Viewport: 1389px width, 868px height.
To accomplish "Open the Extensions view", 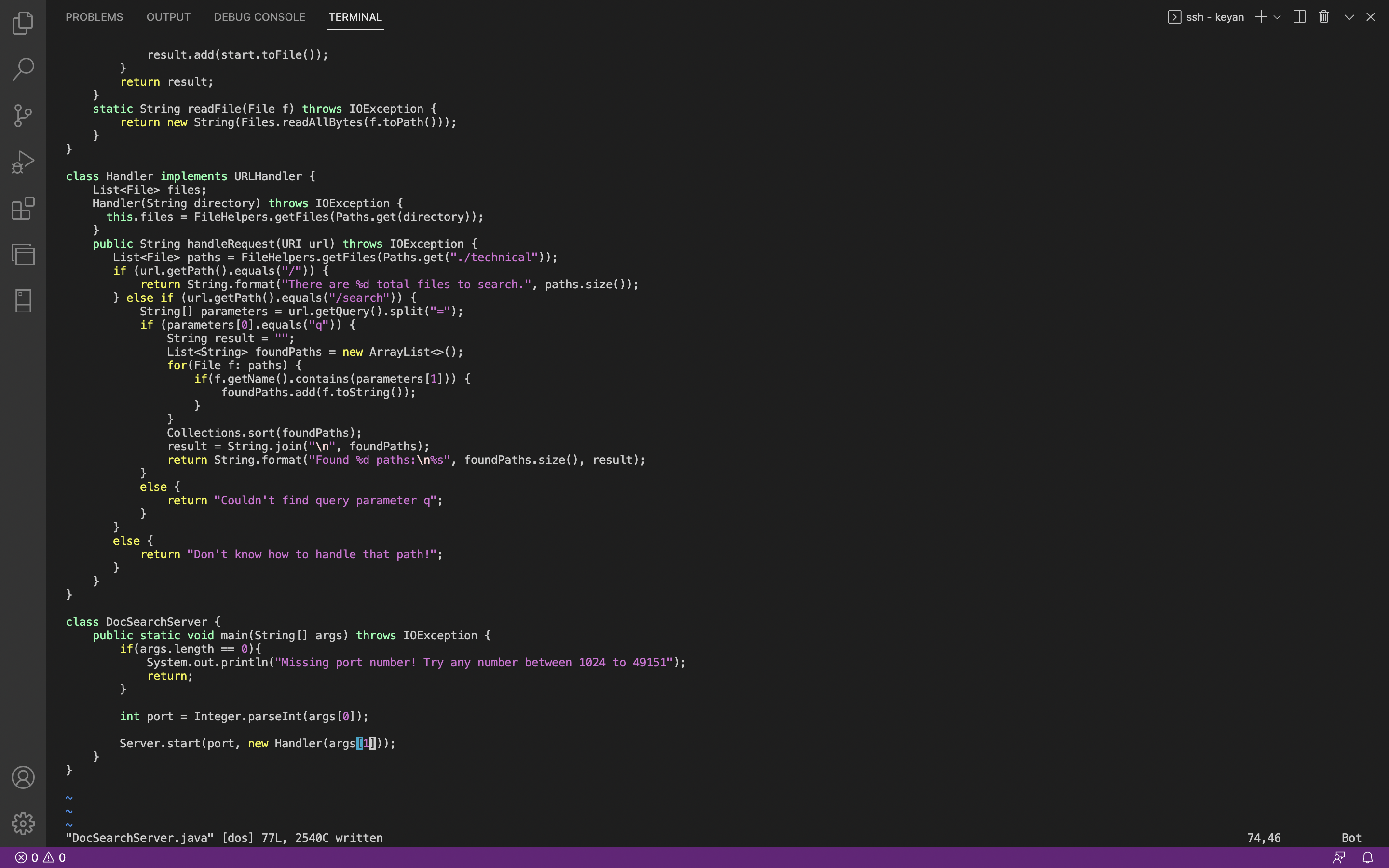I will coord(23,208).
